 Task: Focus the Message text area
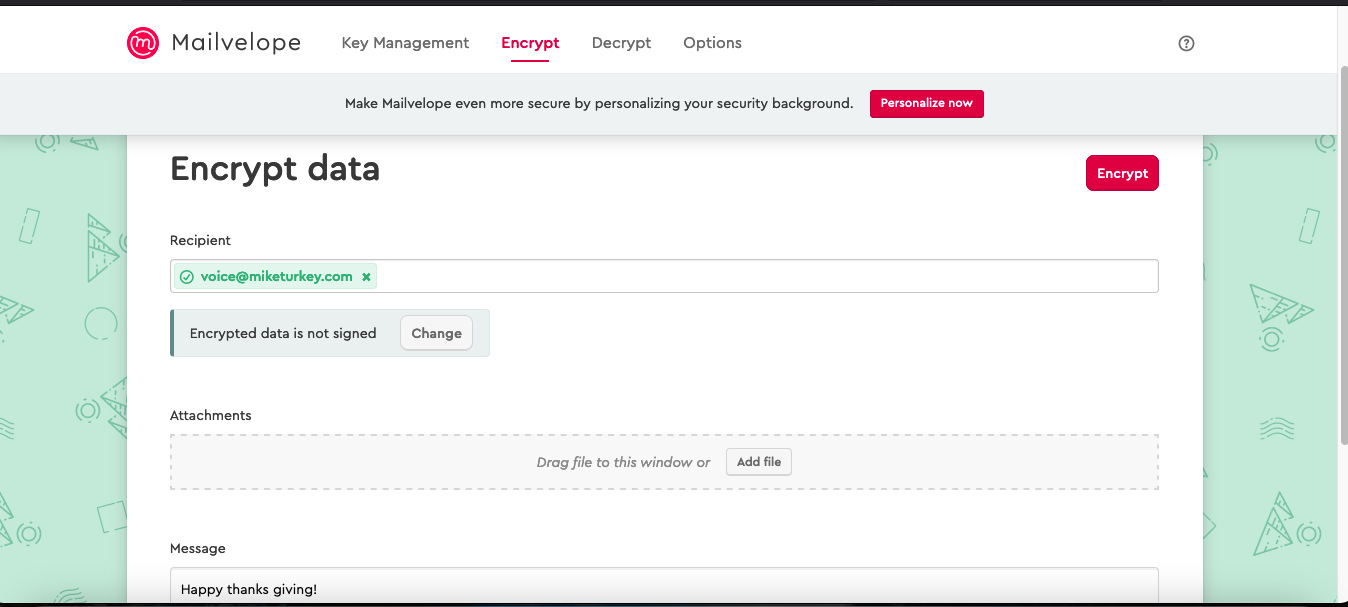click(x=664, y=587)
